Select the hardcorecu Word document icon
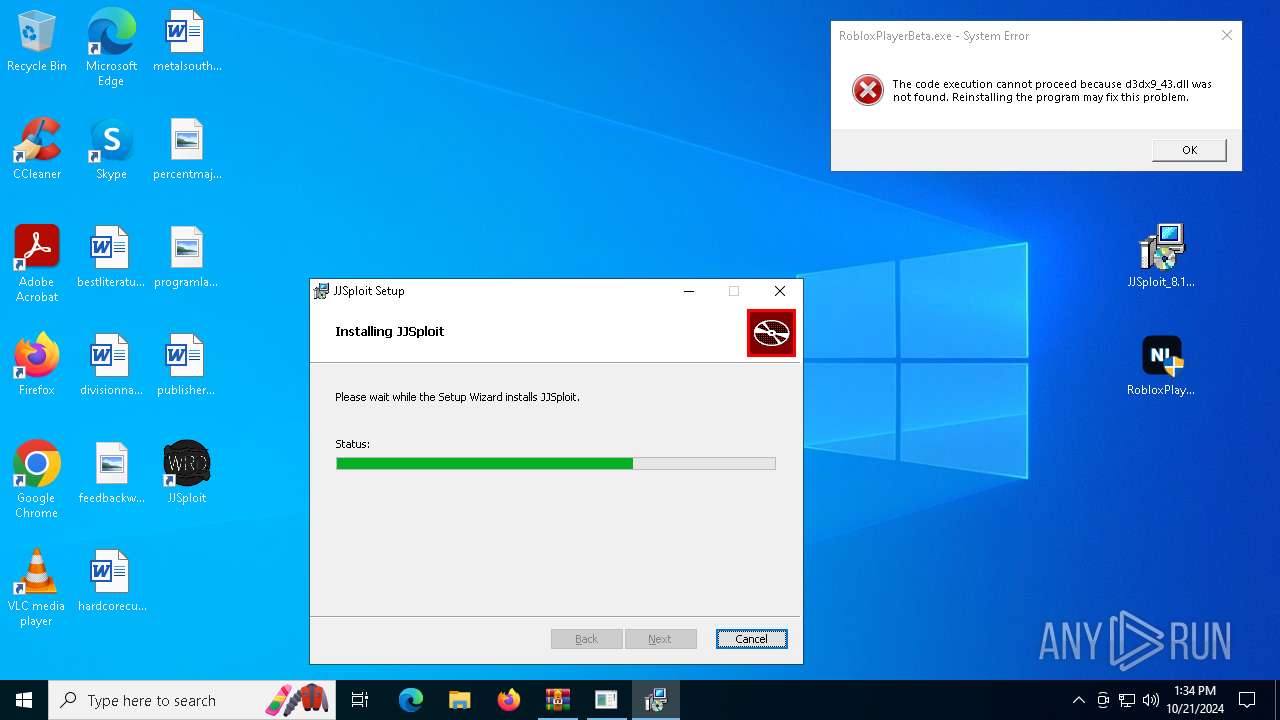This screenshot has width=1280, height=720. pos(111,582)
